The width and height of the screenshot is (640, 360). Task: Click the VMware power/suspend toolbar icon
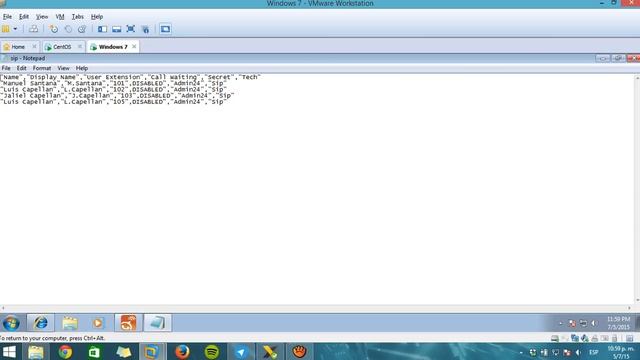click(6, 29)
